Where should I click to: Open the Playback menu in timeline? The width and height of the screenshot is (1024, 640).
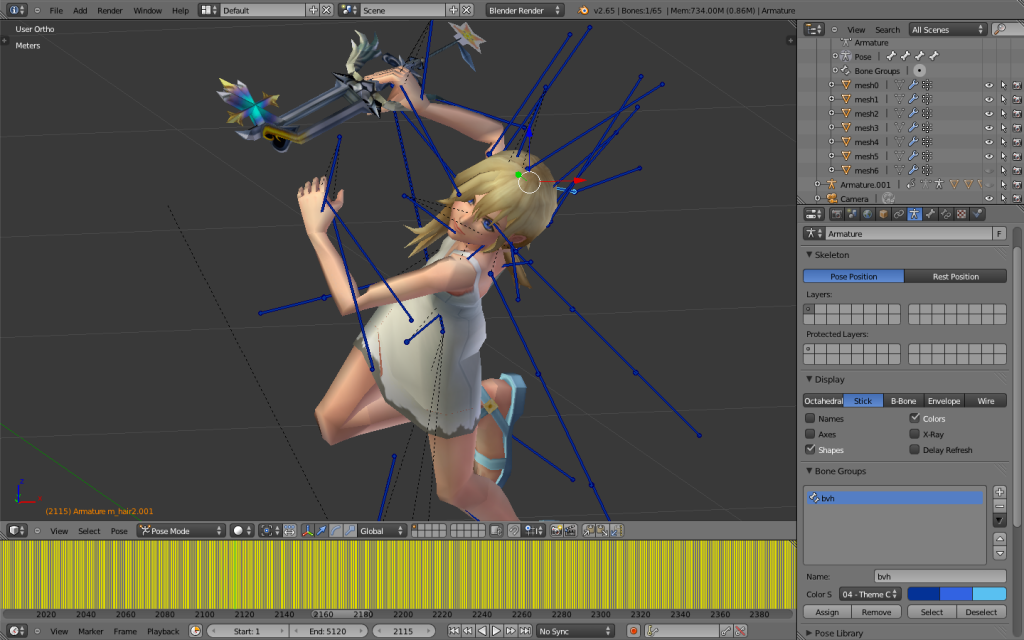pos(163,632)
